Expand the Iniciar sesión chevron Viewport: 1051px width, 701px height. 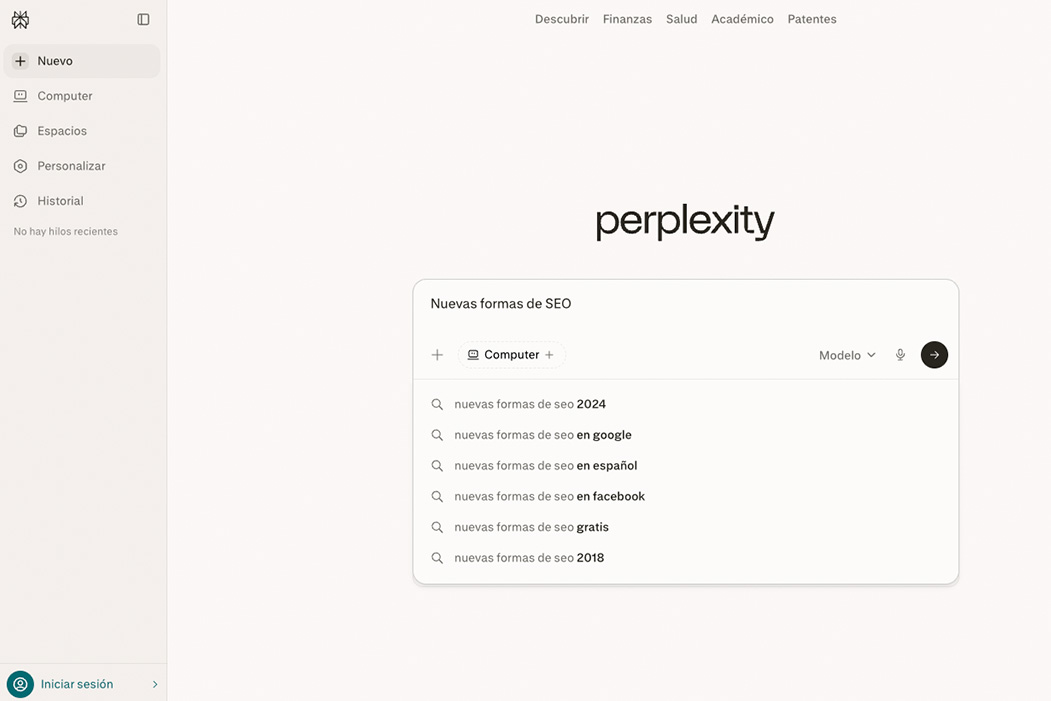pyautogui.click(x=154, y=684)
